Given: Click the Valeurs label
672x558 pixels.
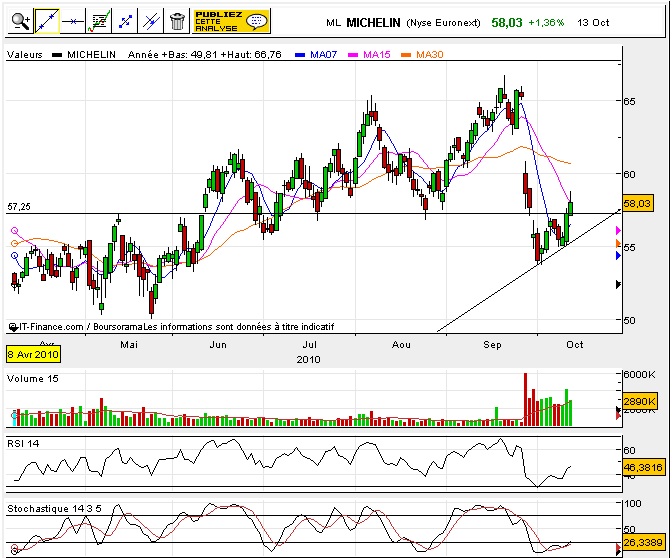Looking at the screenshot, I should coord(25,54).
